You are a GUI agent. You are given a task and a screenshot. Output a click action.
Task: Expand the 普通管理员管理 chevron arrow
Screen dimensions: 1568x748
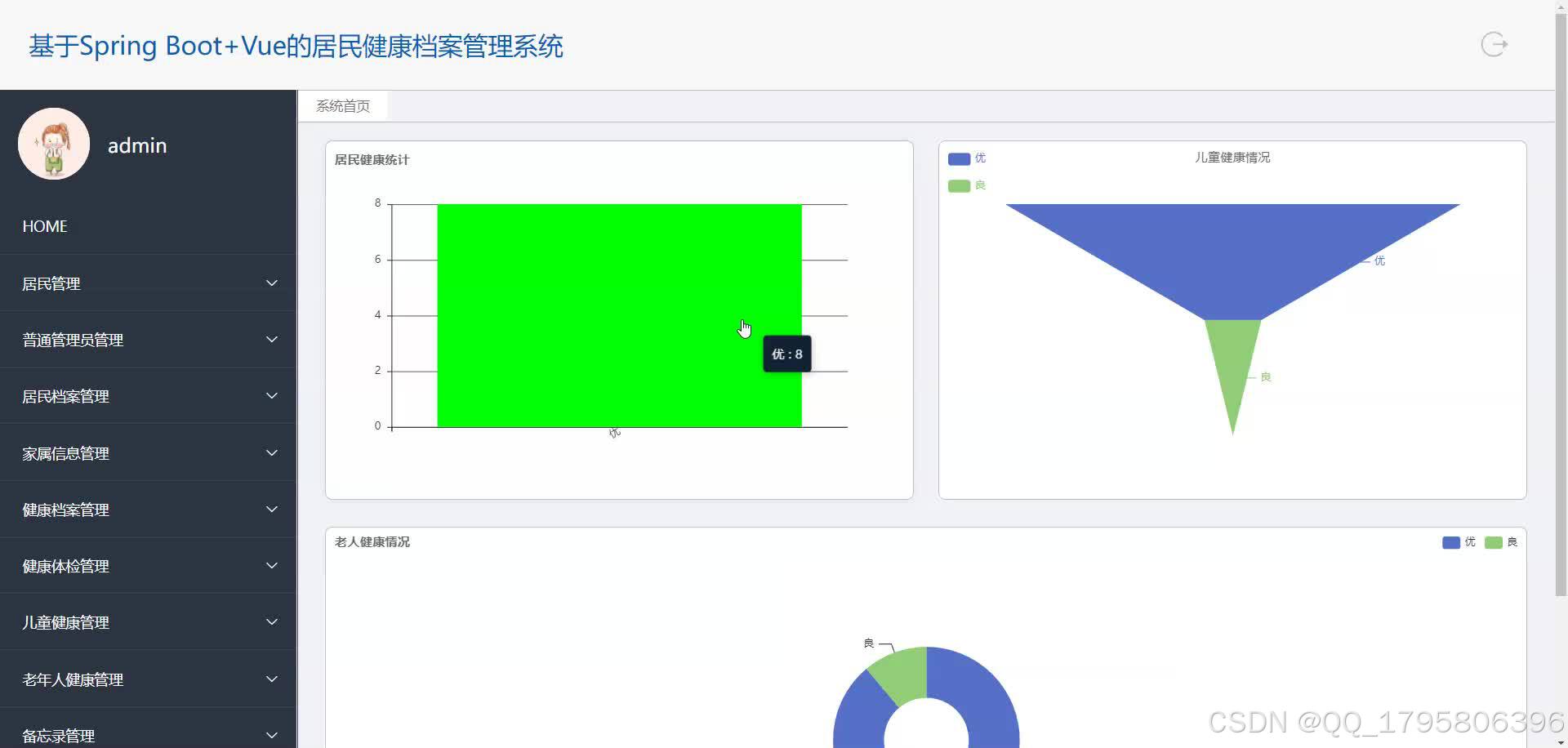(x=272, y=340)
